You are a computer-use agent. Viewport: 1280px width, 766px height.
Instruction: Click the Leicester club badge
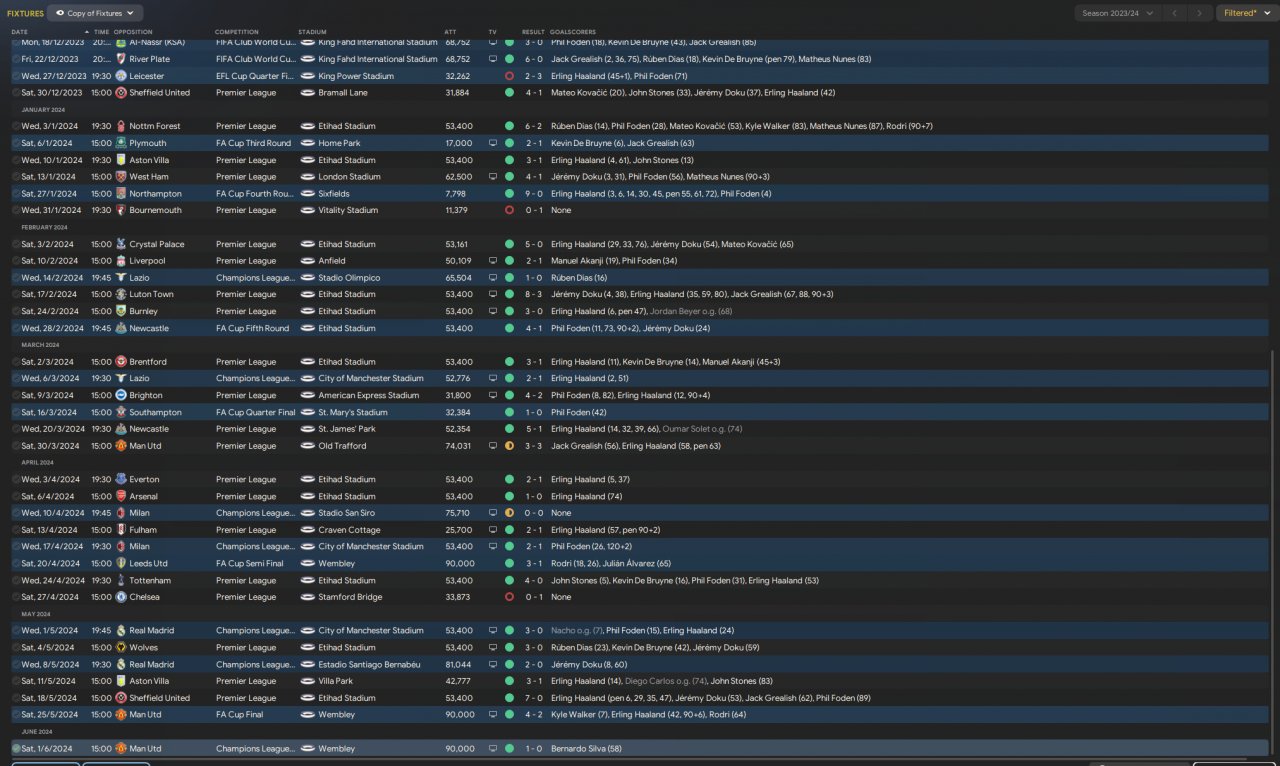point(121,76)
